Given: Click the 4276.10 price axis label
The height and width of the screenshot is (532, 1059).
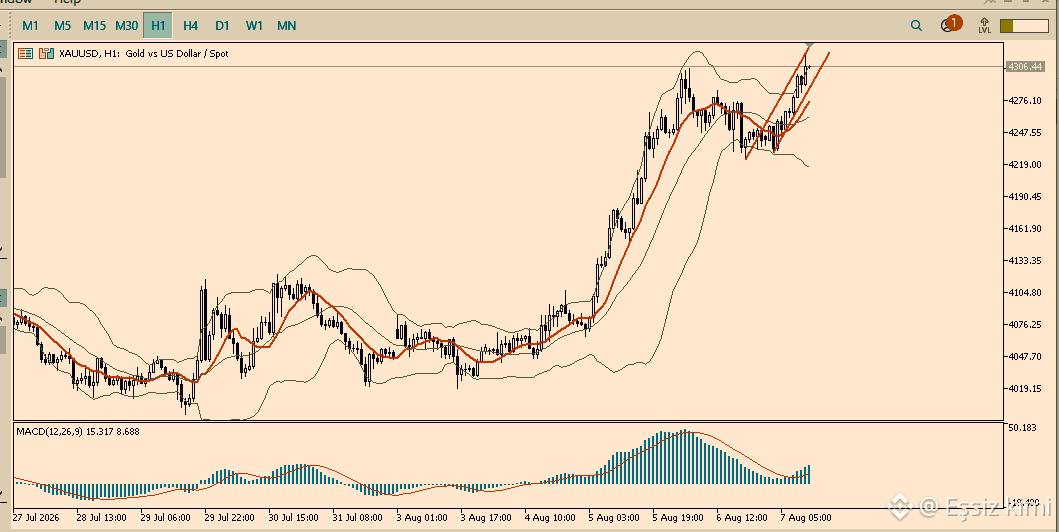Looking at the screenshot, I should point(1025,101).
